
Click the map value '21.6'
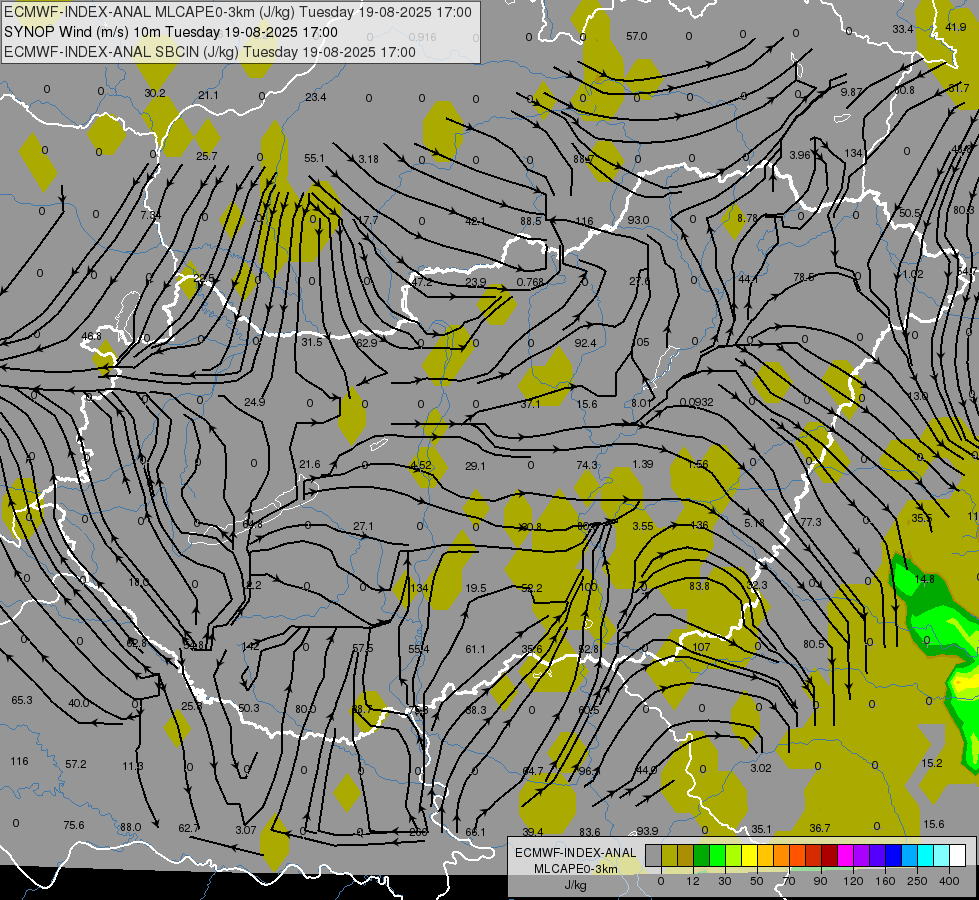point(310,464)
